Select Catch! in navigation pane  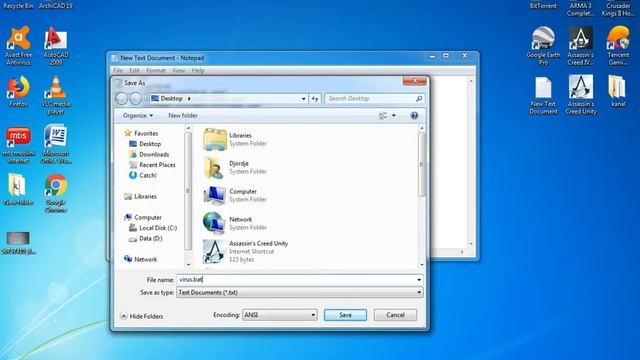[x=143, y=175]
